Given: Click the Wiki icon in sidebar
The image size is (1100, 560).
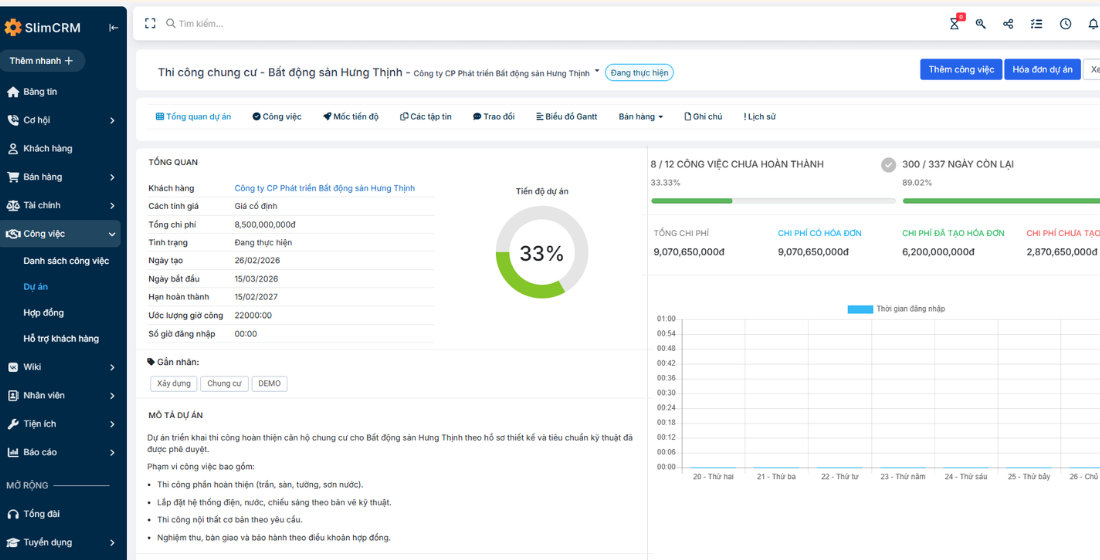Looking at the screenshot, I should [x=13, y=367].
